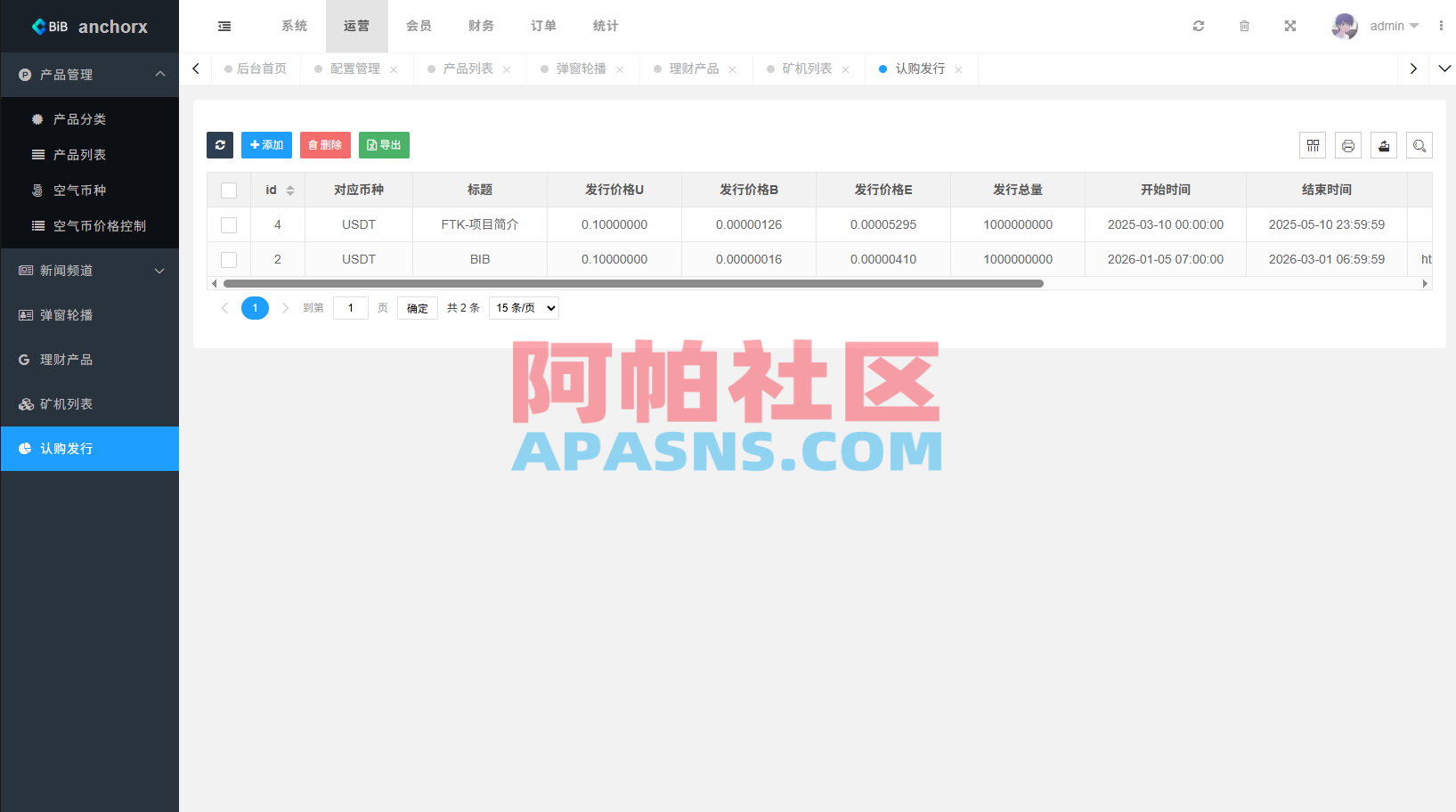1456x812 pixels.
Task: Open the 会员 top menu
Action: tap(419, 26)
